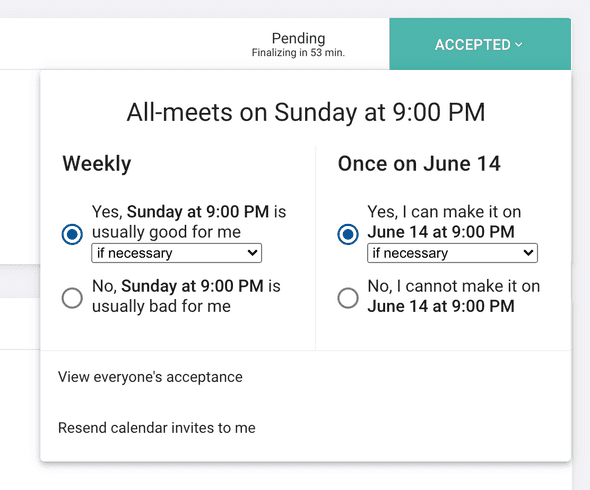Click the arrow icon on June 14's select box
The image size is (590, 490).
pyautogui.click(x=528, y=253)
